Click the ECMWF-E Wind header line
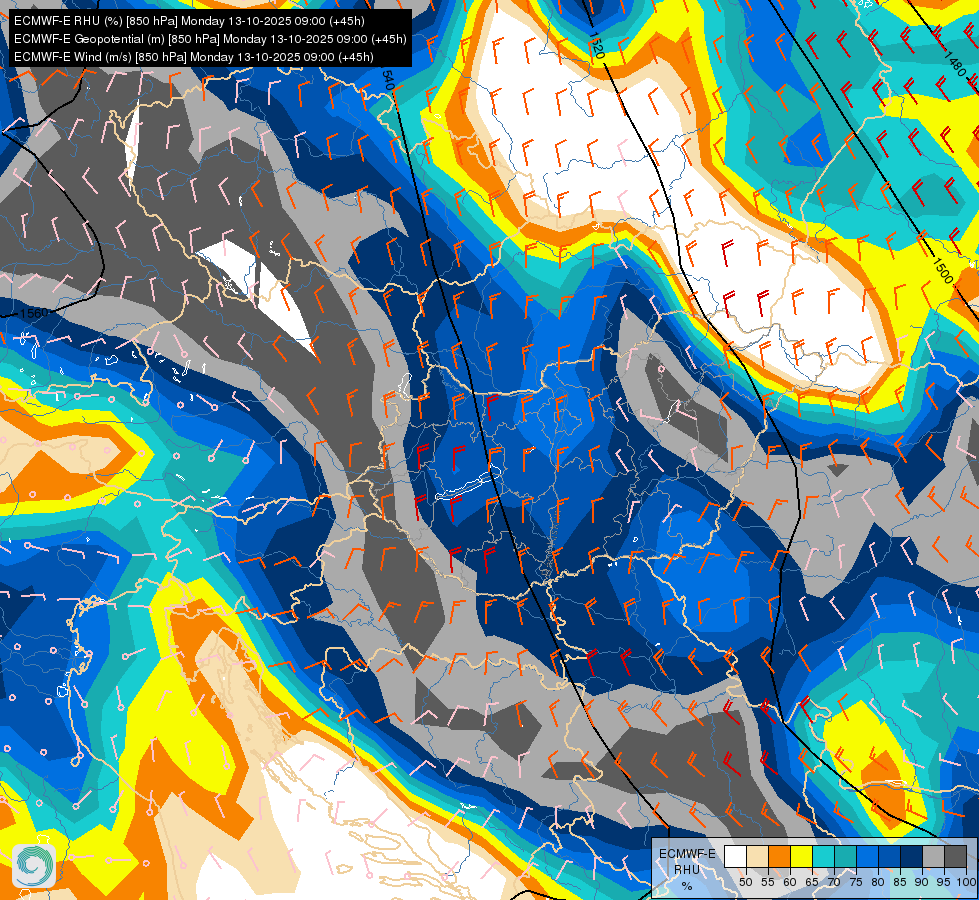979x900 pixels. pos(194,57)
